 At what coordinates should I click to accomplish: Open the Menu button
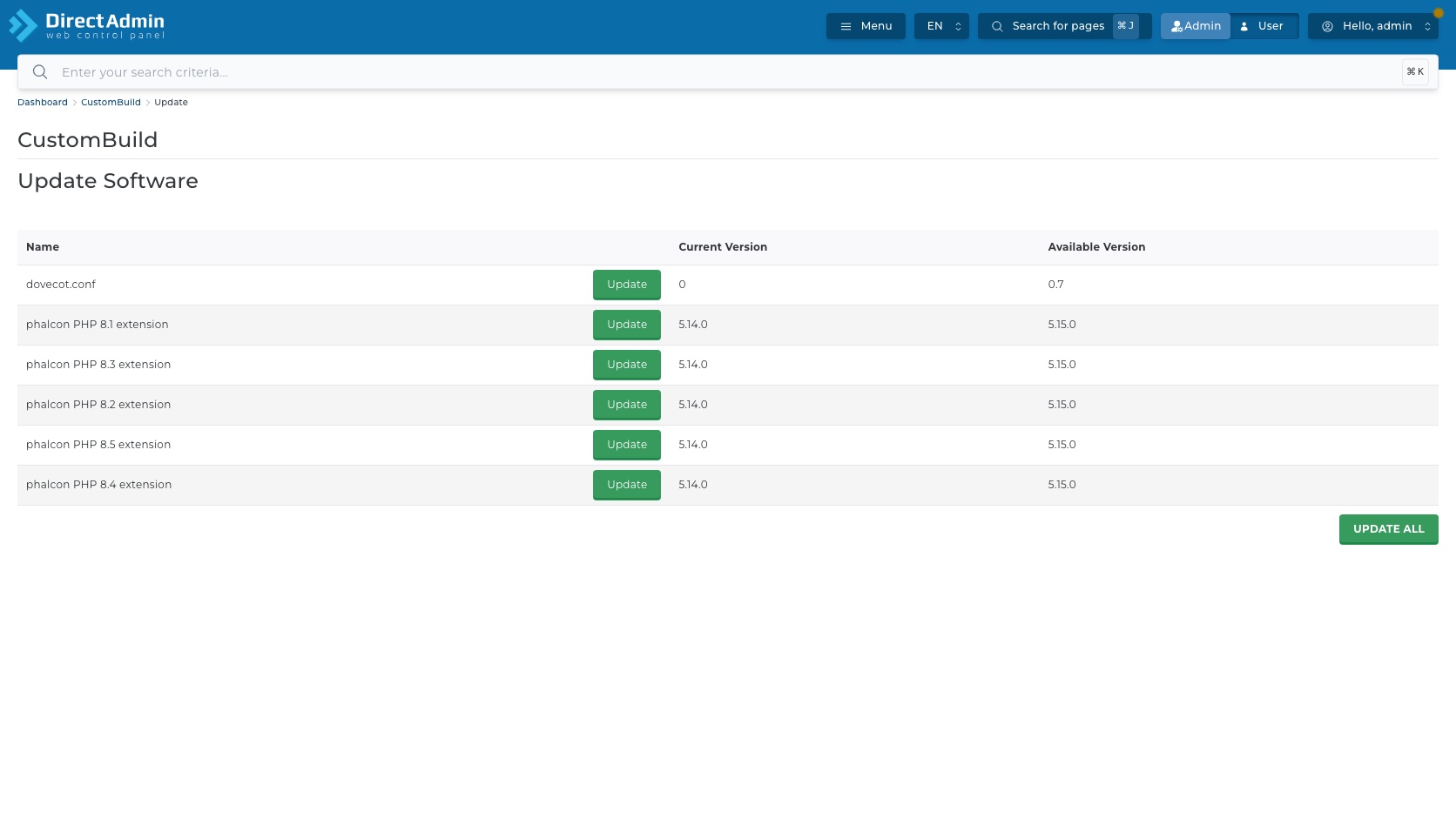(866, 26)
